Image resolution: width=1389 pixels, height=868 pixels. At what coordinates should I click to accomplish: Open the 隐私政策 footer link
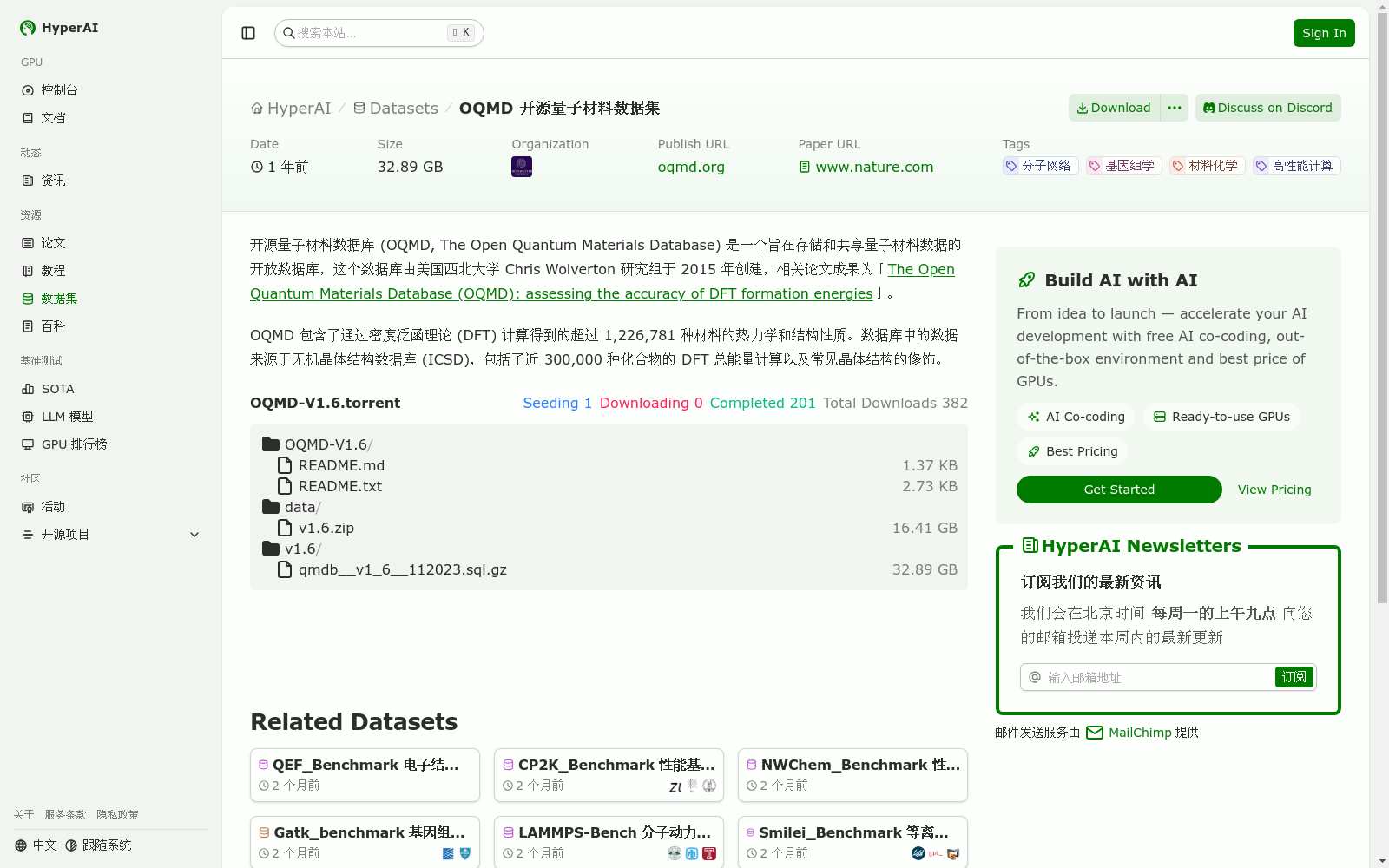pyautogui.click(x=118, y=815)
